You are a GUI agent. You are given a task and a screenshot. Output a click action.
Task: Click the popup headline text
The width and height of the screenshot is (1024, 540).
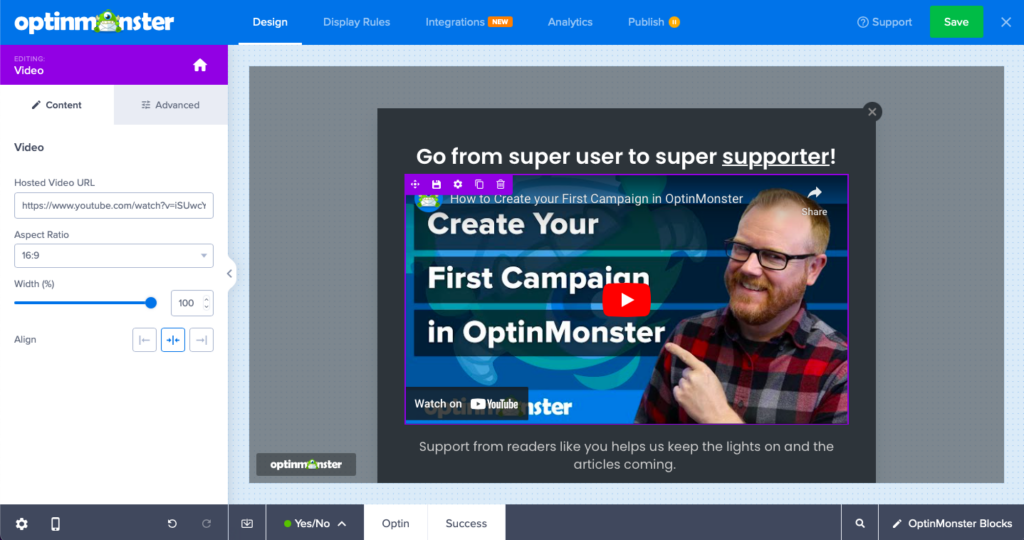626,157
